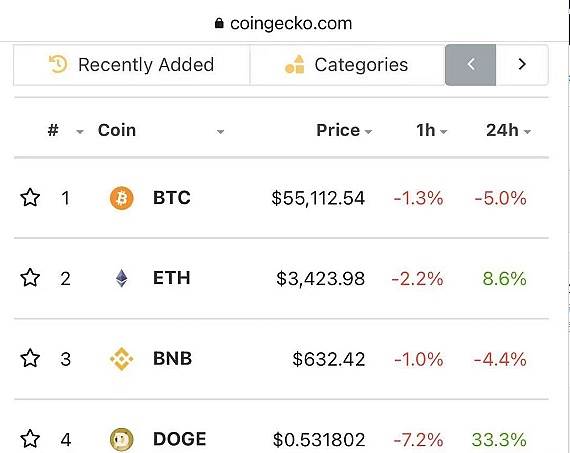Image resolution: width=570 pixels, height=453 pixels.
Task: Click the Recently Added clock icon
Action: coord(58,64)
